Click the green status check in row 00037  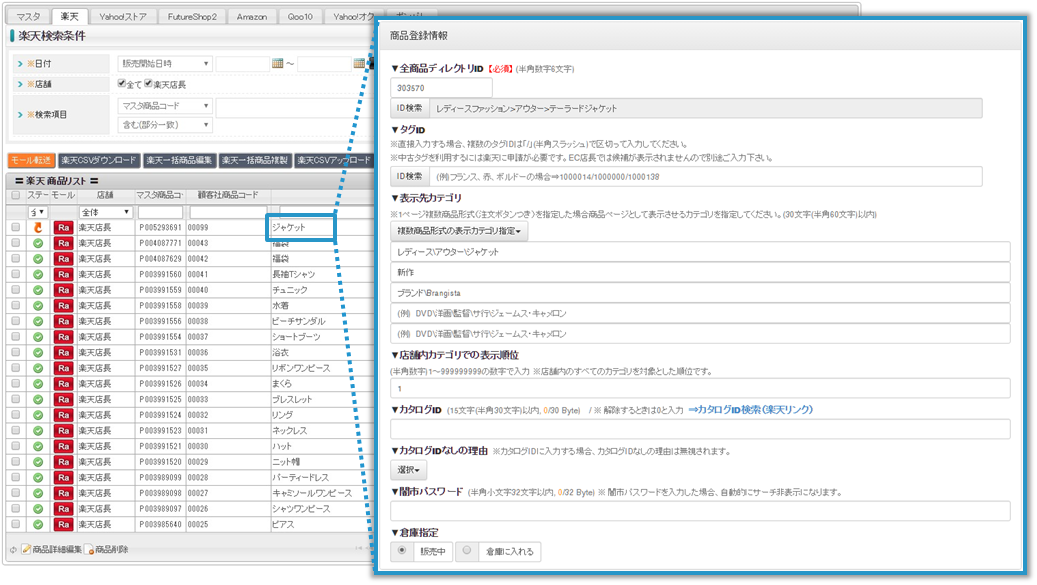[38, 337]
